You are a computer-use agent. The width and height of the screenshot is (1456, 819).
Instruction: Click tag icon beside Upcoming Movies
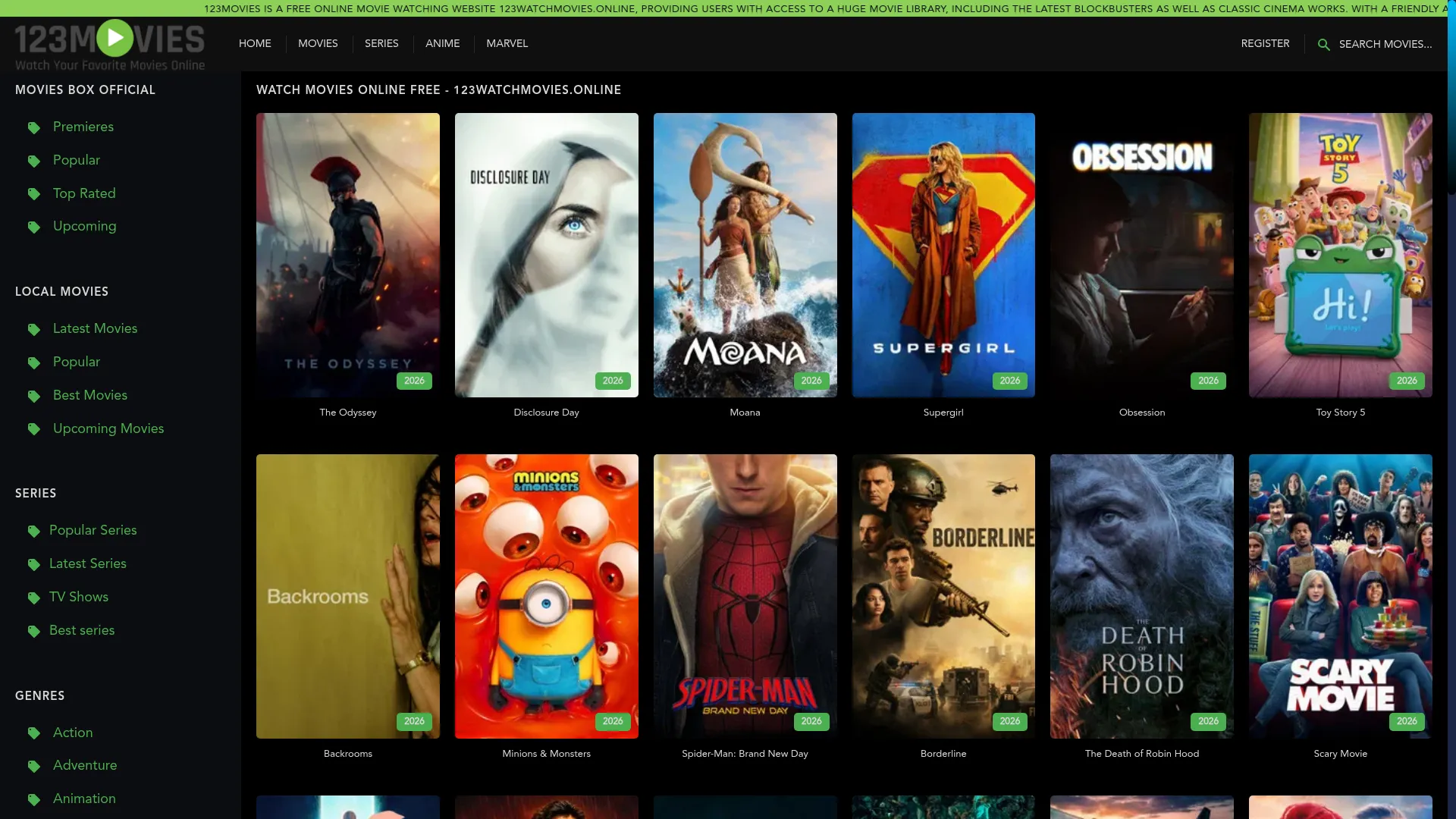pos(34,429)
